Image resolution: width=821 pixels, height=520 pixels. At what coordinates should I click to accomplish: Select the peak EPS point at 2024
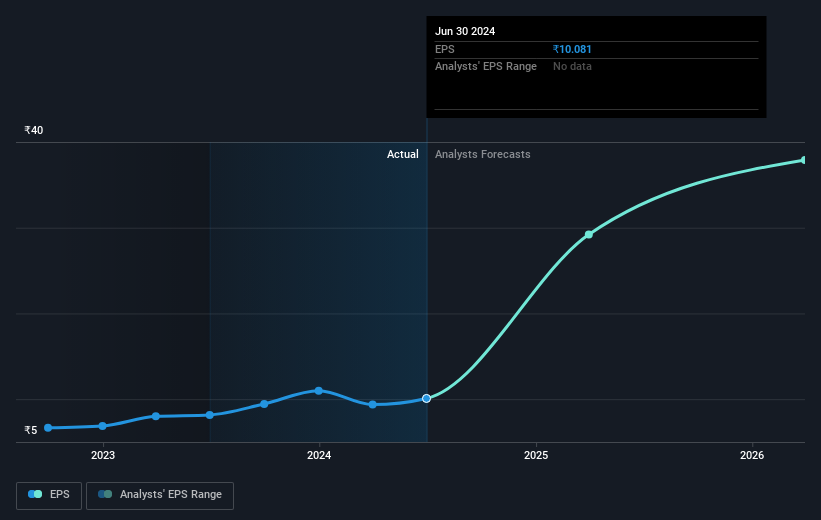[x=319, y=391]
